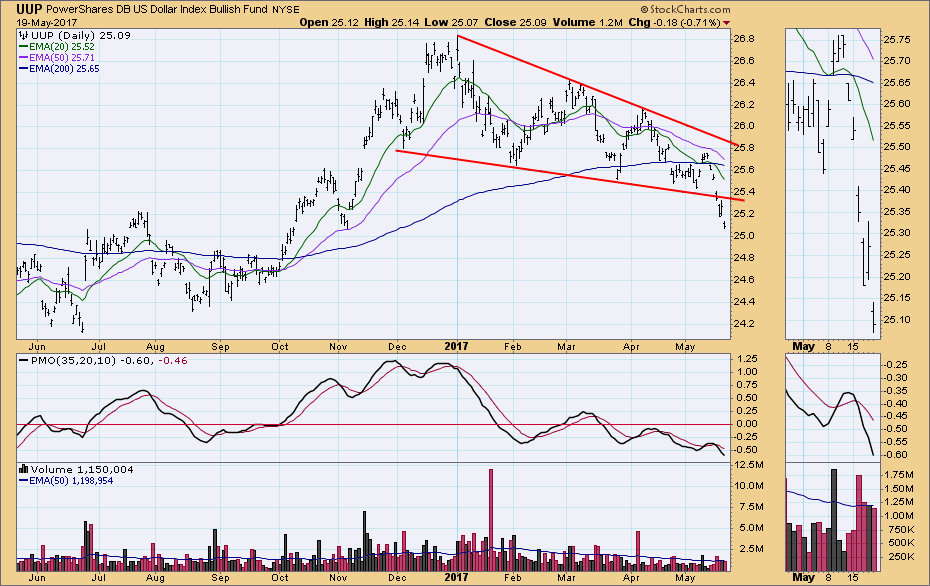Select the Open 25.12 value

tap(330, 23)
